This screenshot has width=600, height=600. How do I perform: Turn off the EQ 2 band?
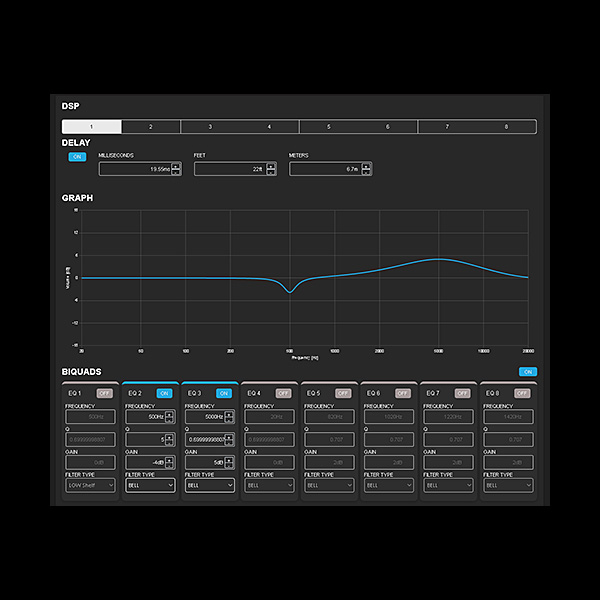(164, 393)
